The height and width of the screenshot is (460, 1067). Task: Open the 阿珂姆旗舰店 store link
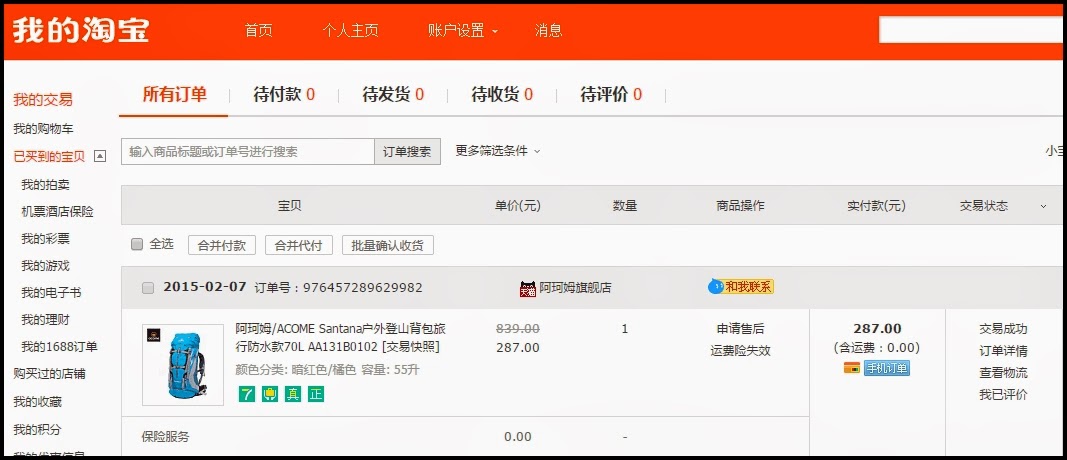click(x=575, y=288)
